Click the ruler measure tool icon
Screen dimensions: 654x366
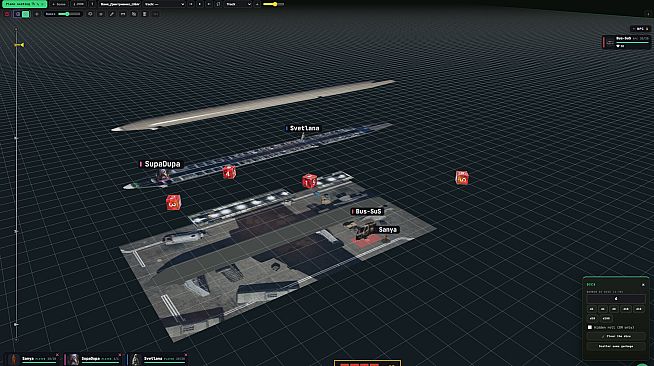pyautogui.click(x=123, y=14)
